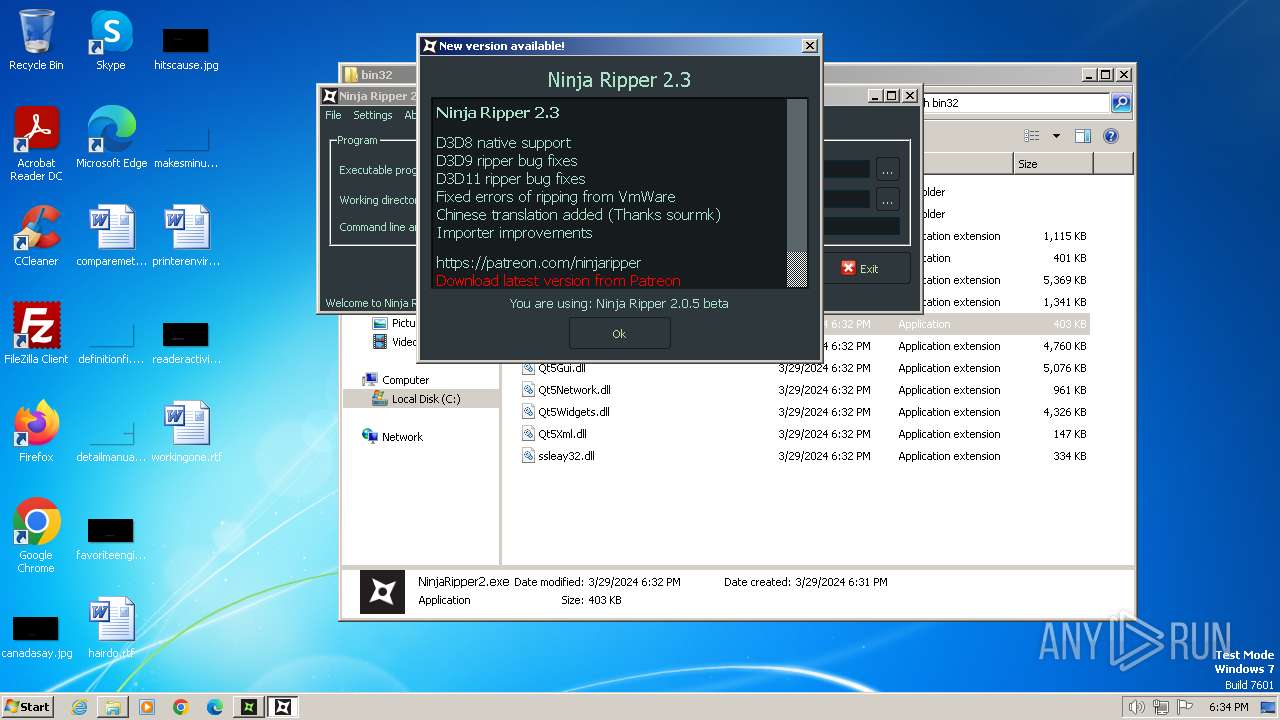Screen dimensions: 1280x720
Task: Close the New version available dialog
Action: 810,46
